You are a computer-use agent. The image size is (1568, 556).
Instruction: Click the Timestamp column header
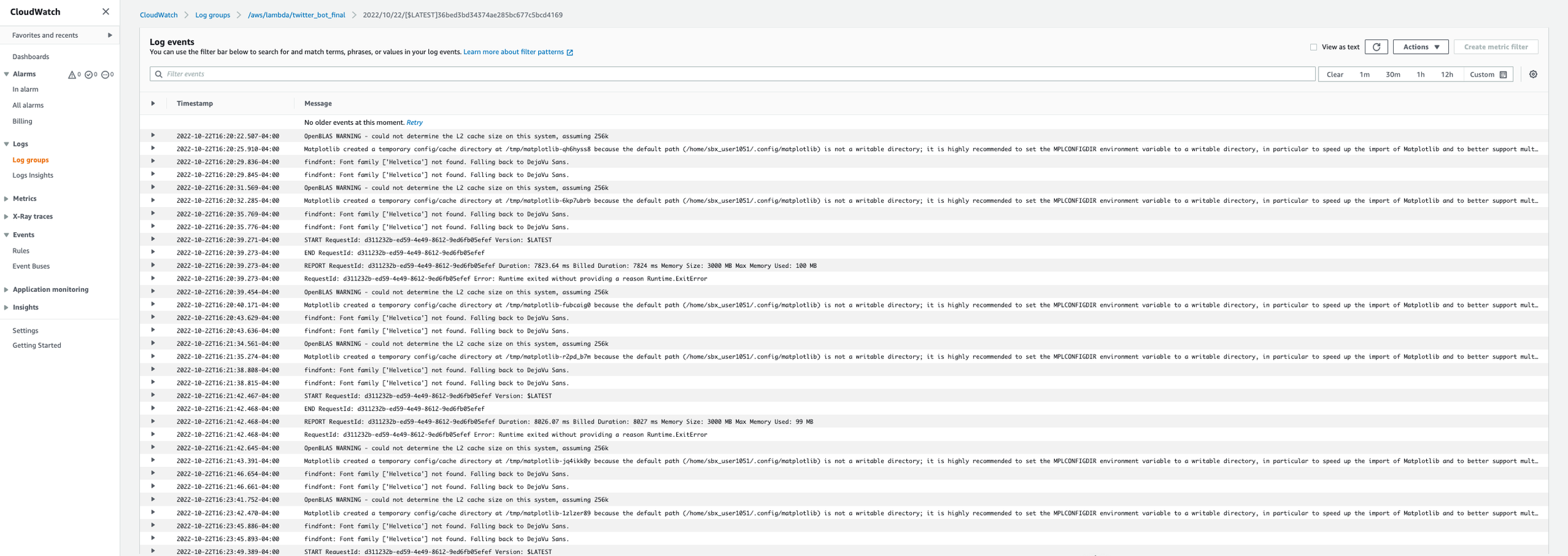[194, 104]
